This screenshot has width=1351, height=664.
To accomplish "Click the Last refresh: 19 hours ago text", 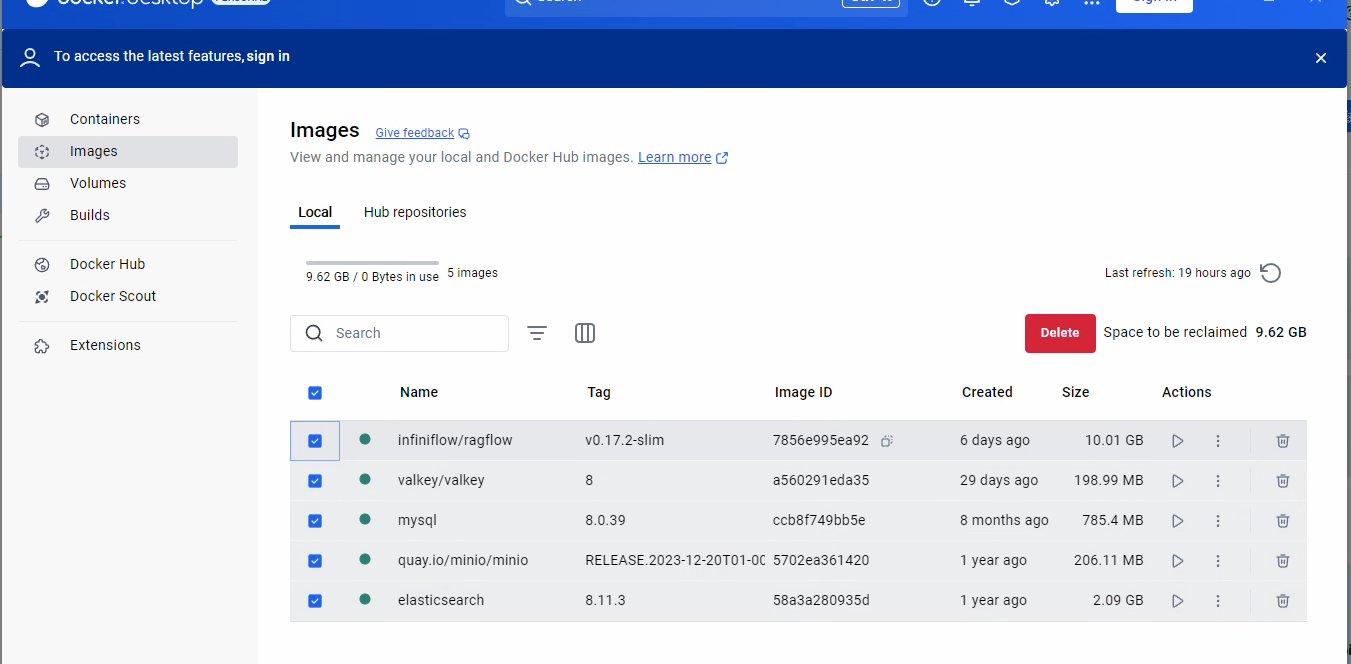I will pos(1178,273).
